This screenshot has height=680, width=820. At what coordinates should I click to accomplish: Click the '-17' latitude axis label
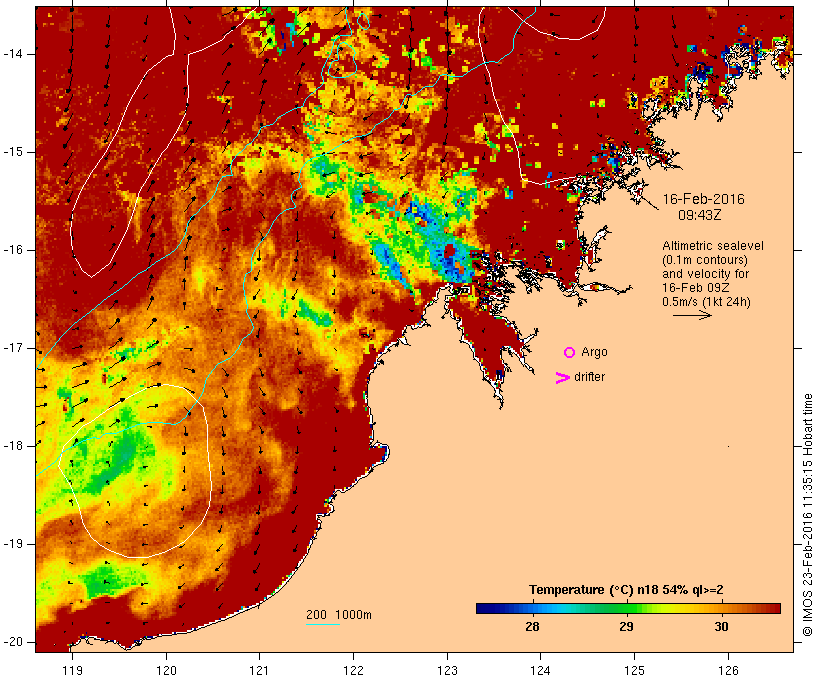click(x=13, y=348)
